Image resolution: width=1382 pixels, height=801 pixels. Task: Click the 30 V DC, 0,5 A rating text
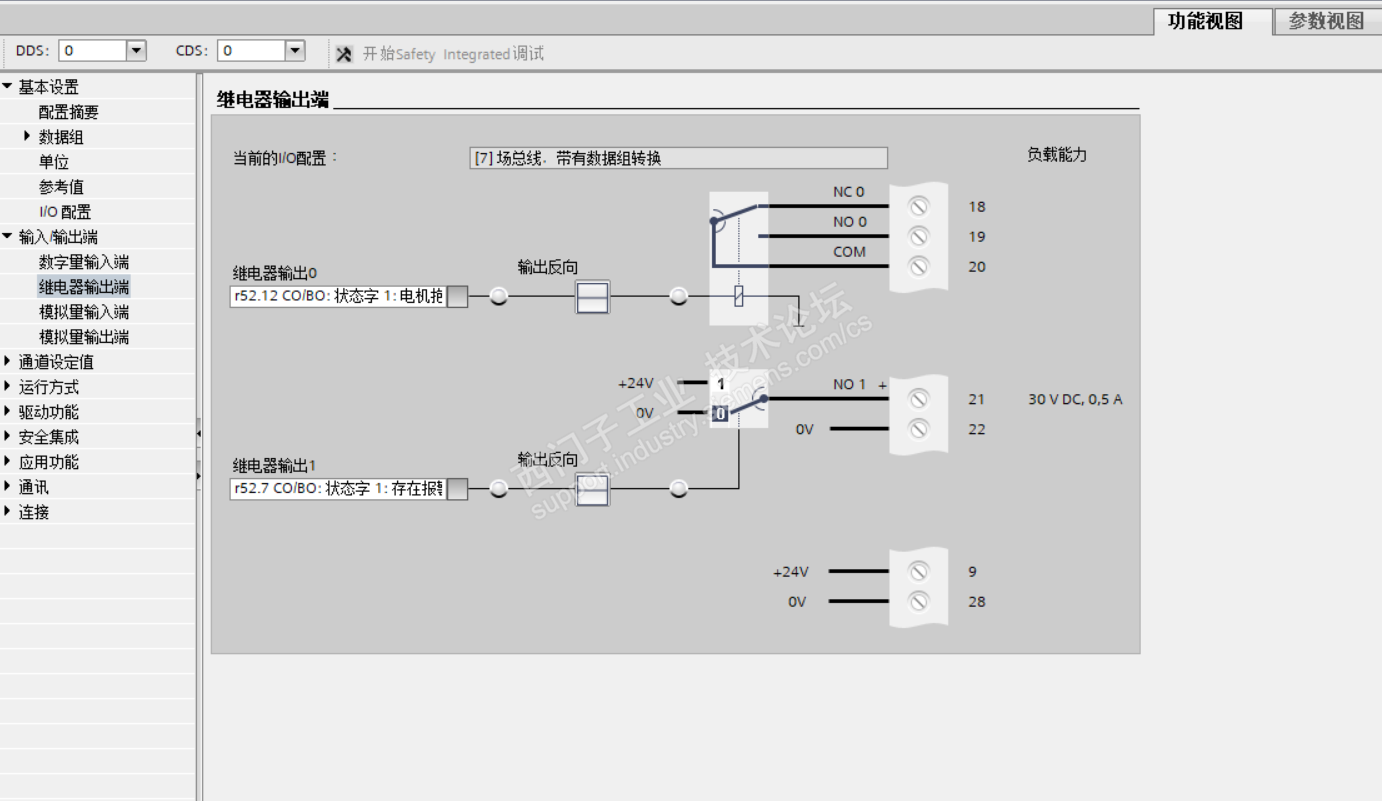click(x=1076, y=400)
